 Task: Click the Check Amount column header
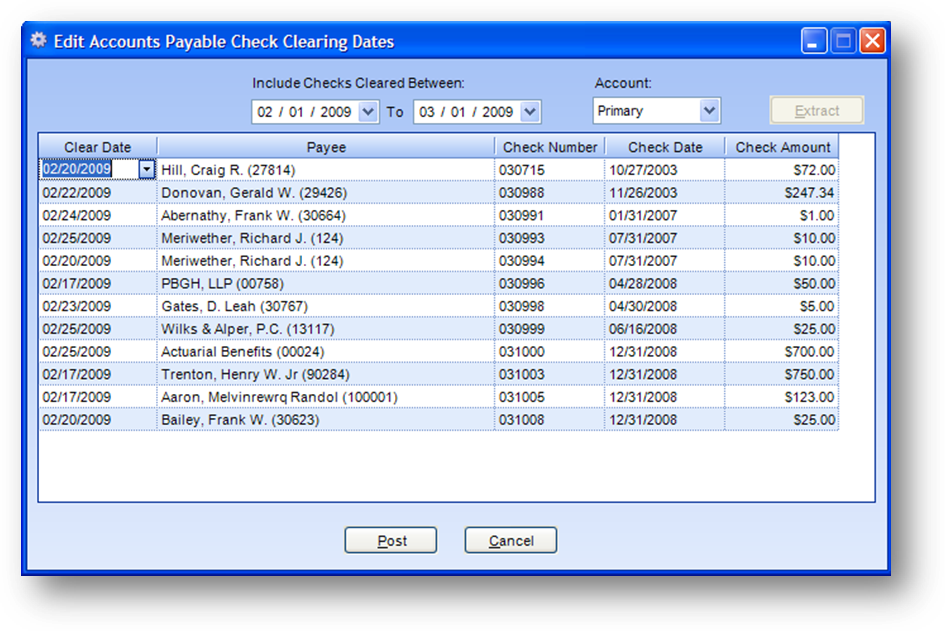tap(782, 147)
